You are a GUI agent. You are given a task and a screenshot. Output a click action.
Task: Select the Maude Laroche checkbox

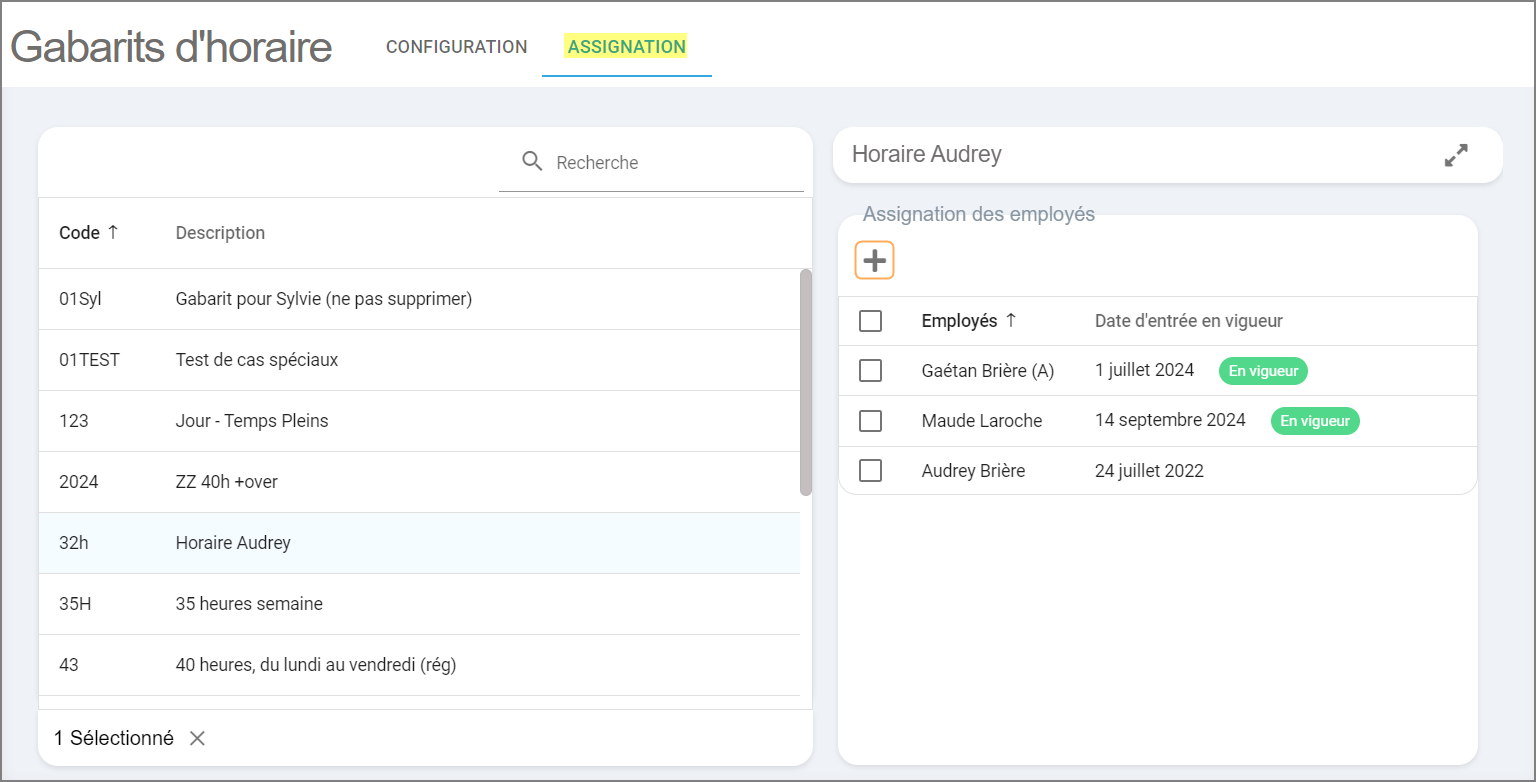pos(870,421)
